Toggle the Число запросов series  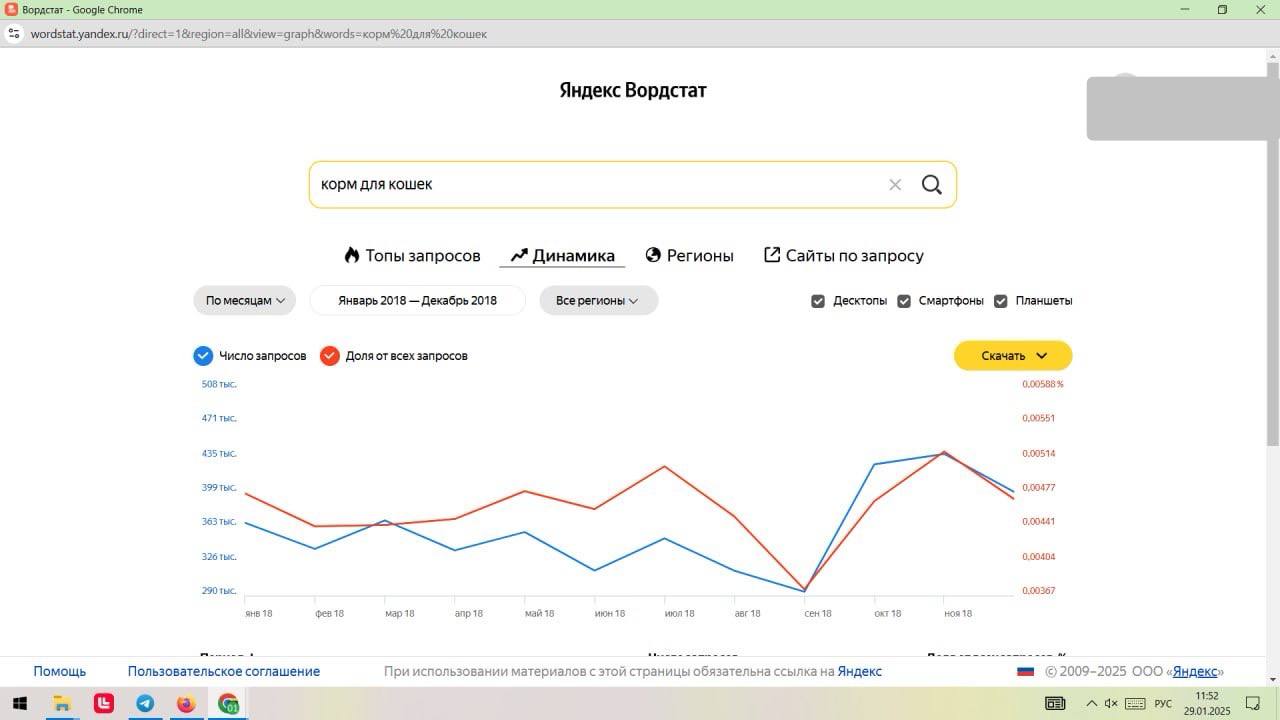[x=203, y=356]
